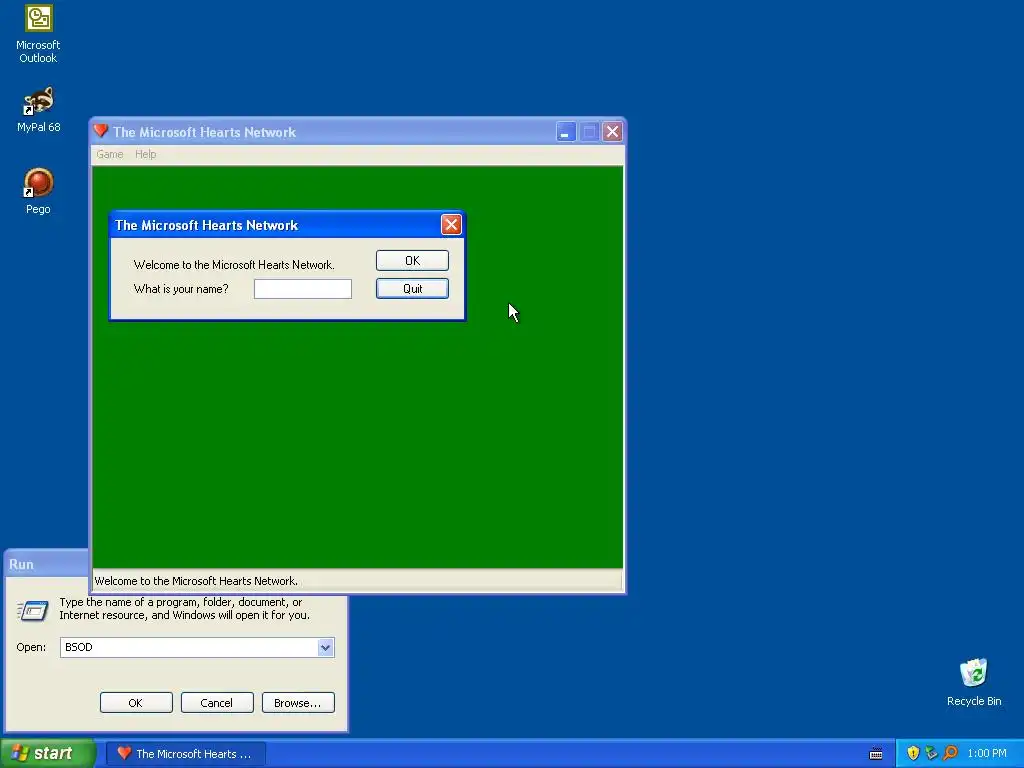The image size is (1024, 768).
Task: Select the Recycle Bin icon
Action: coord(973,682)
